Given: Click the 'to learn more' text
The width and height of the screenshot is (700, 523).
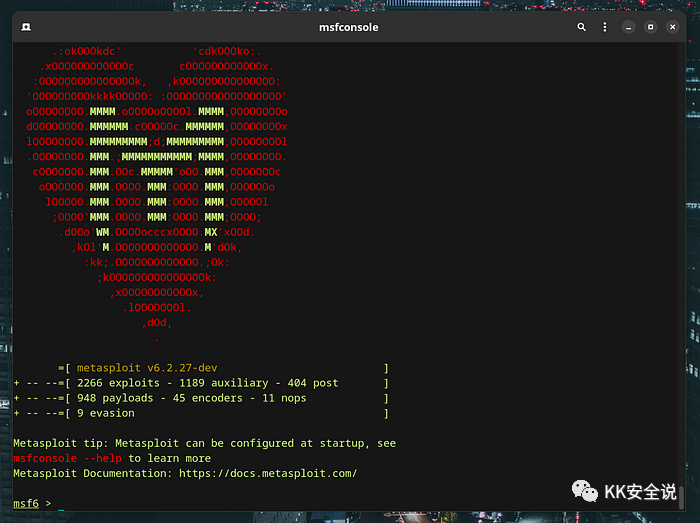Looking at the screenshot, I should point(170,458).
